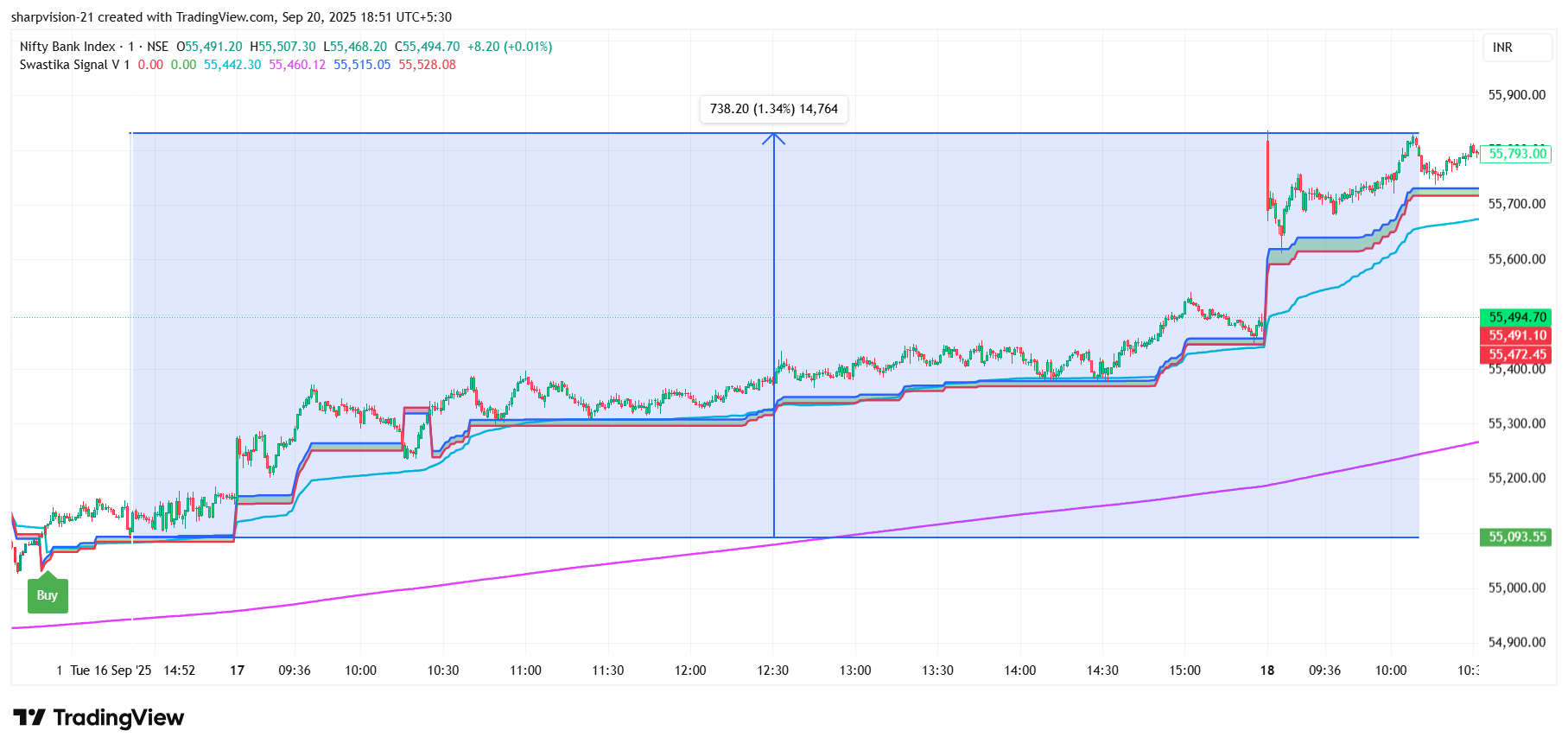Select the Swastika Signal V 1 indicator legend
This screenshot has height=750, width=1568.
coord(74,65)
